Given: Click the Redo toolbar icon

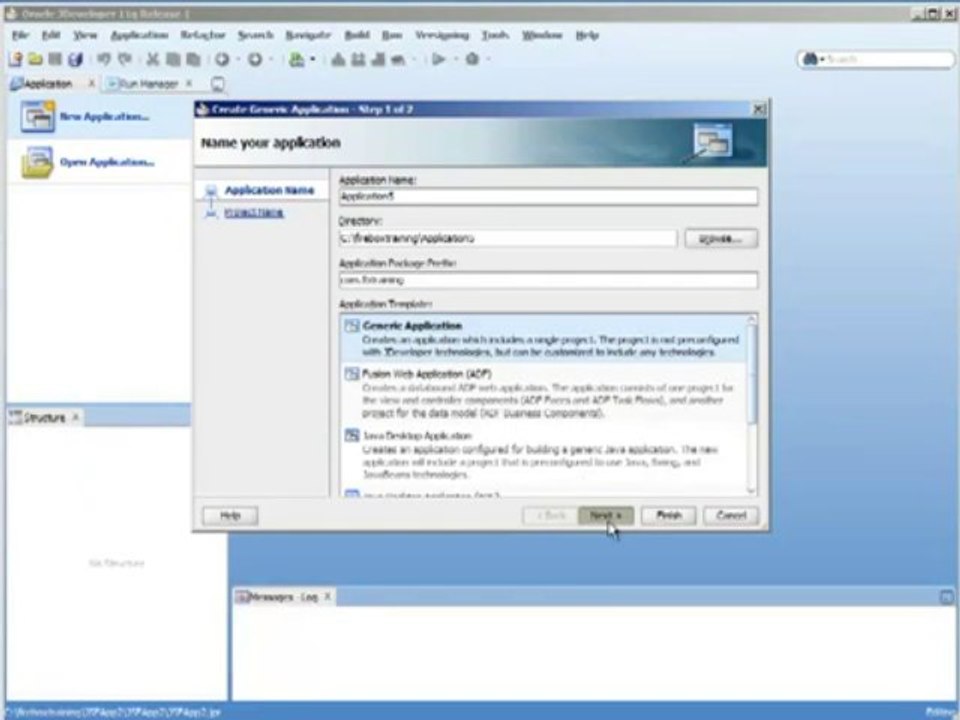Looking at the screenshot, I should (125, 59).
